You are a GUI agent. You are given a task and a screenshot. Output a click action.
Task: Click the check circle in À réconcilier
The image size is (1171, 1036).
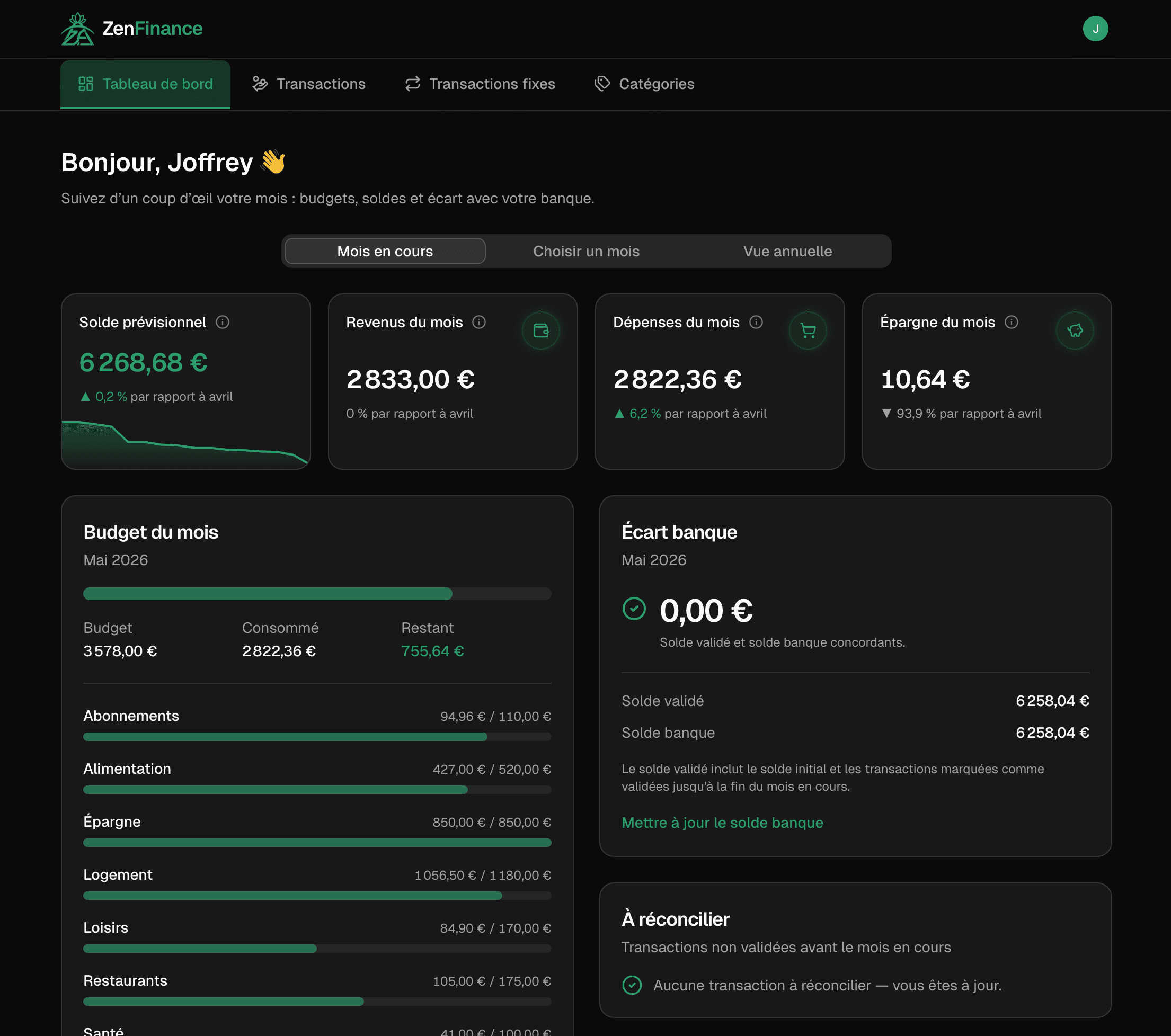tap(632, 985)
